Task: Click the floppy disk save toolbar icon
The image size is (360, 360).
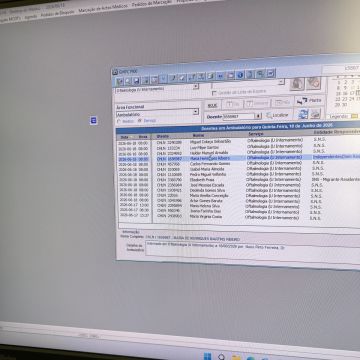Action: point(136,81)
